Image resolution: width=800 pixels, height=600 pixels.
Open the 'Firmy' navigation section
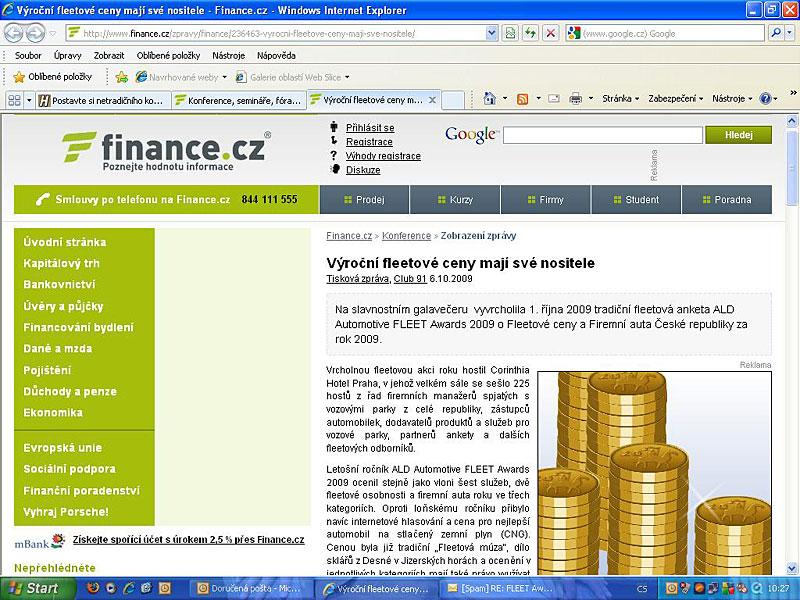point(545,199)
